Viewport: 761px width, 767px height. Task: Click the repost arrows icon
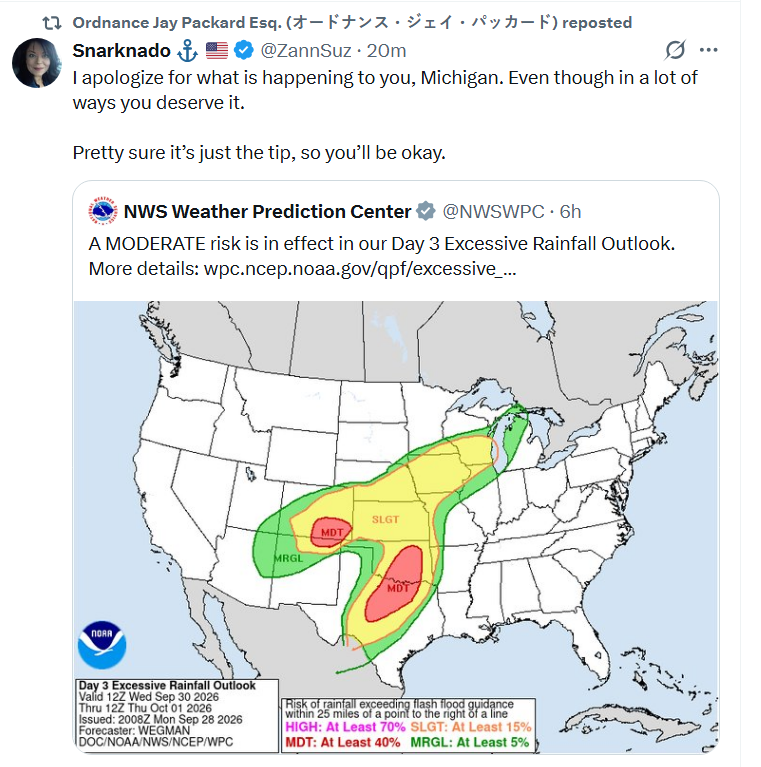(51, 23)
